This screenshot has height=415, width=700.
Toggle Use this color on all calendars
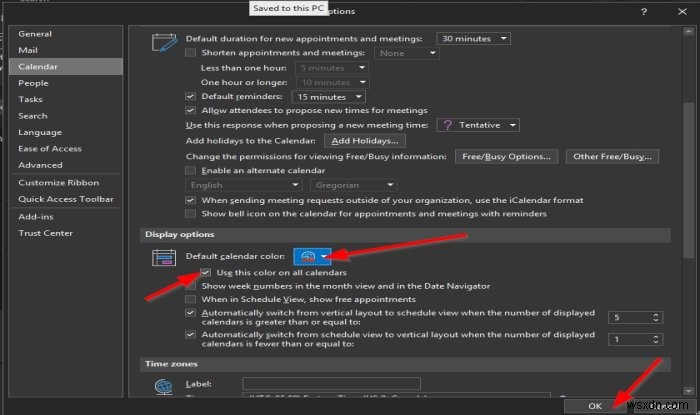point(205,272)
